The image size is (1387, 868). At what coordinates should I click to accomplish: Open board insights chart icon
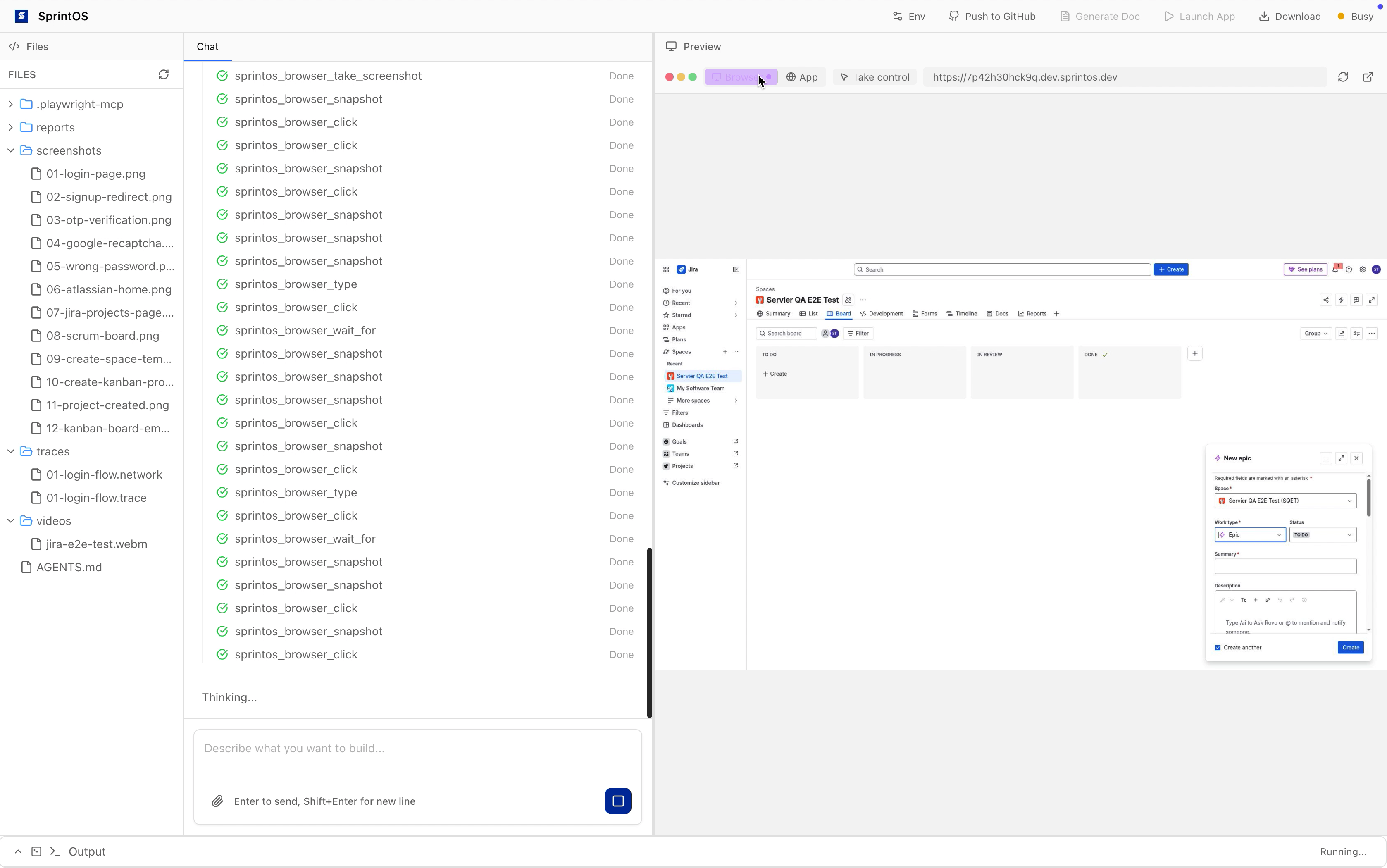[1341, 334]
